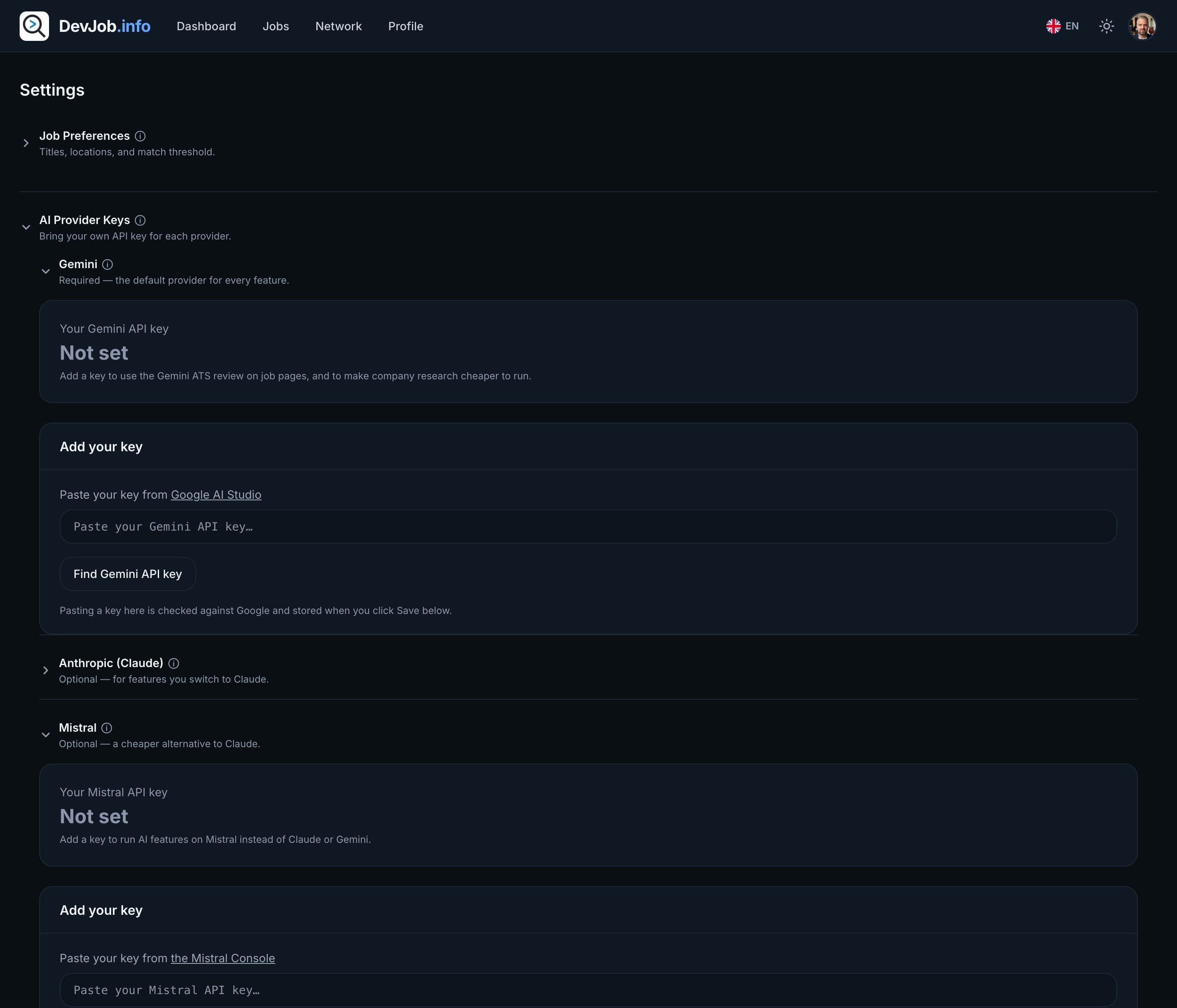This screenshot has width=1177, height=1008.
Task: Click the Gemini section title
Action: pos(78,264)
